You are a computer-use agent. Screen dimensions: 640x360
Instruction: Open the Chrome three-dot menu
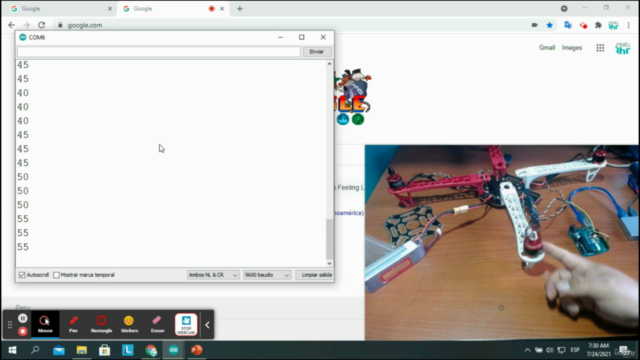[x=629, y=25]
